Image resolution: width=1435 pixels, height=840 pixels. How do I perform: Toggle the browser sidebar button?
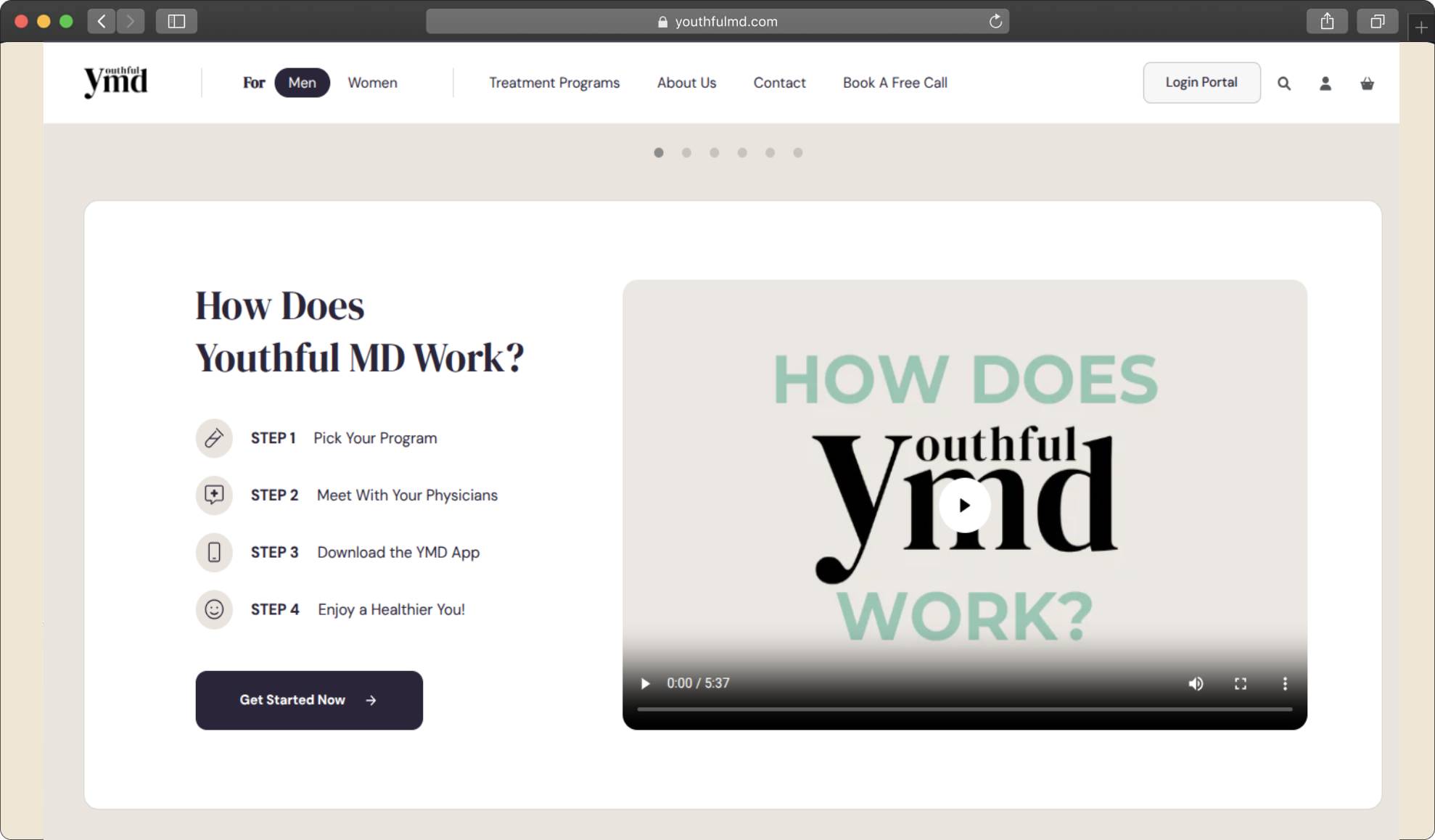176,21
